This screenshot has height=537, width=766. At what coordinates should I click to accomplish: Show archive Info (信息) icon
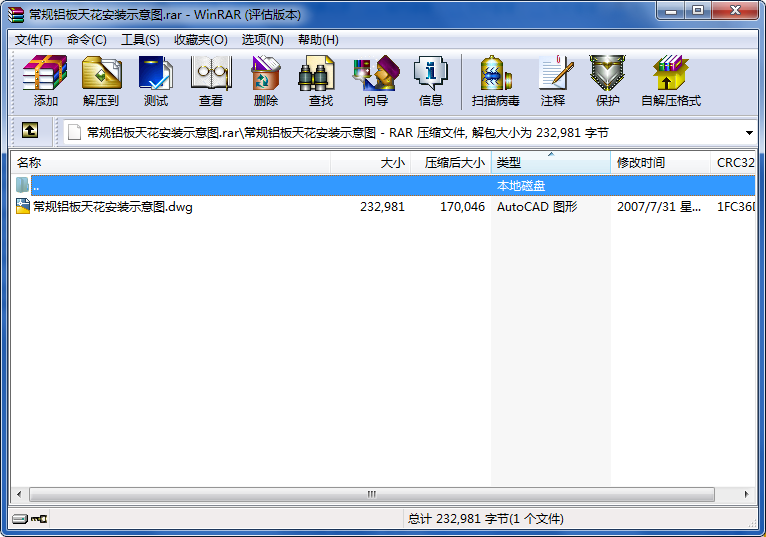(430, 81)
